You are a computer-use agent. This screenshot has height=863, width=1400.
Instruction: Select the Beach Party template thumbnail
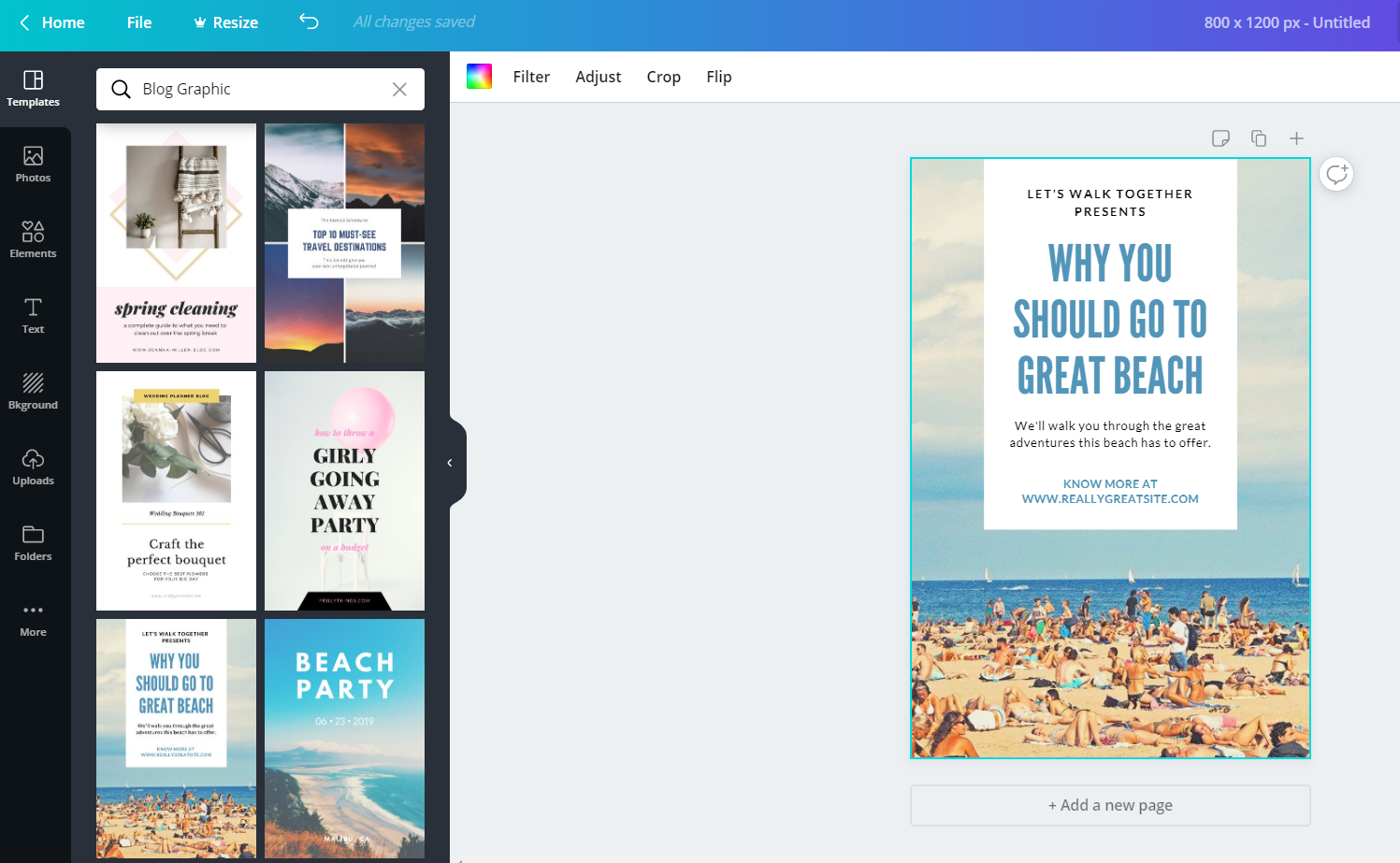coord(344,738)
